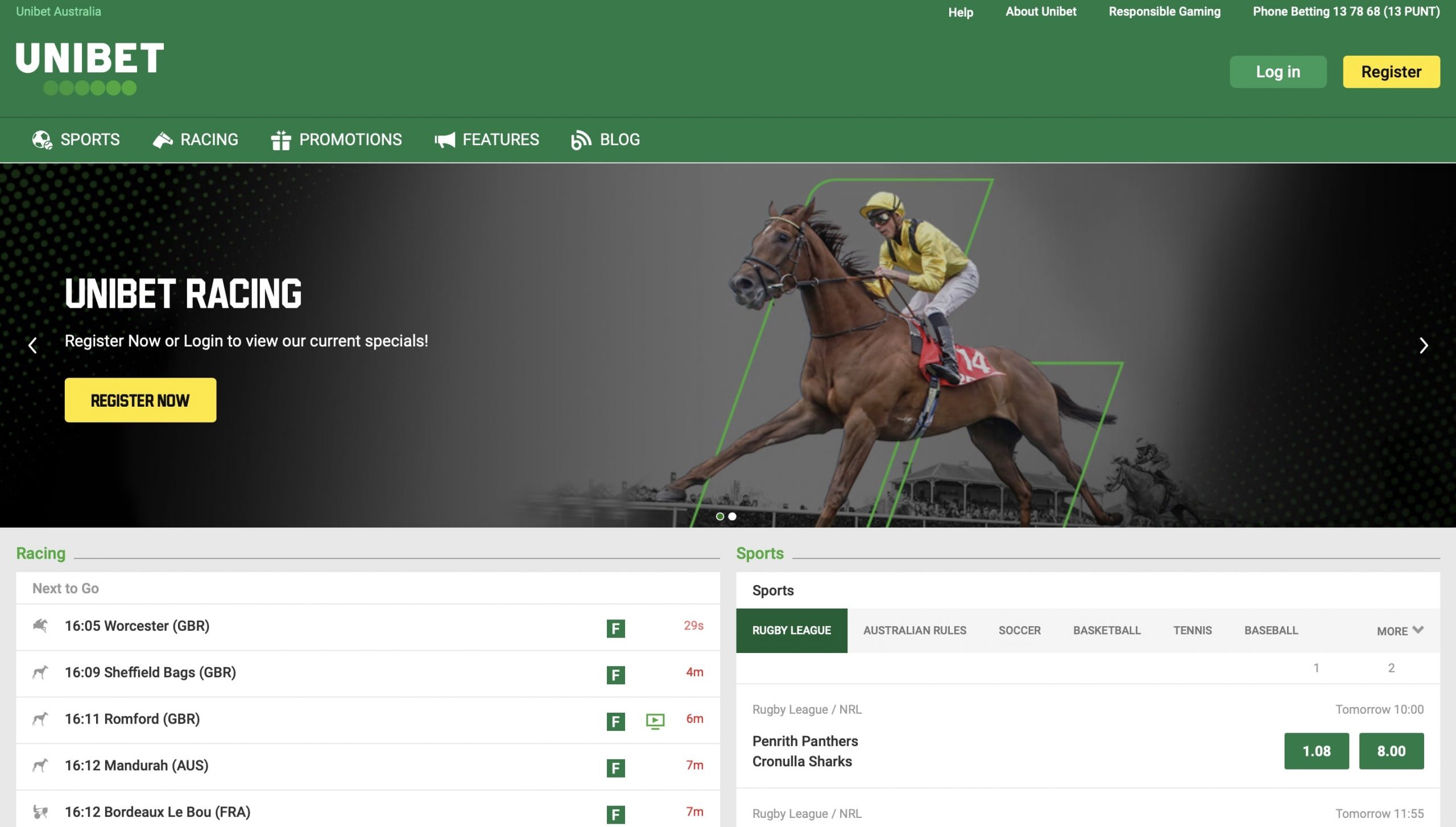Image resolution: width=1456 pixels, height=827 pixels.
Task: Click the Promotions gift icon
Action: [x=281, y=140]
